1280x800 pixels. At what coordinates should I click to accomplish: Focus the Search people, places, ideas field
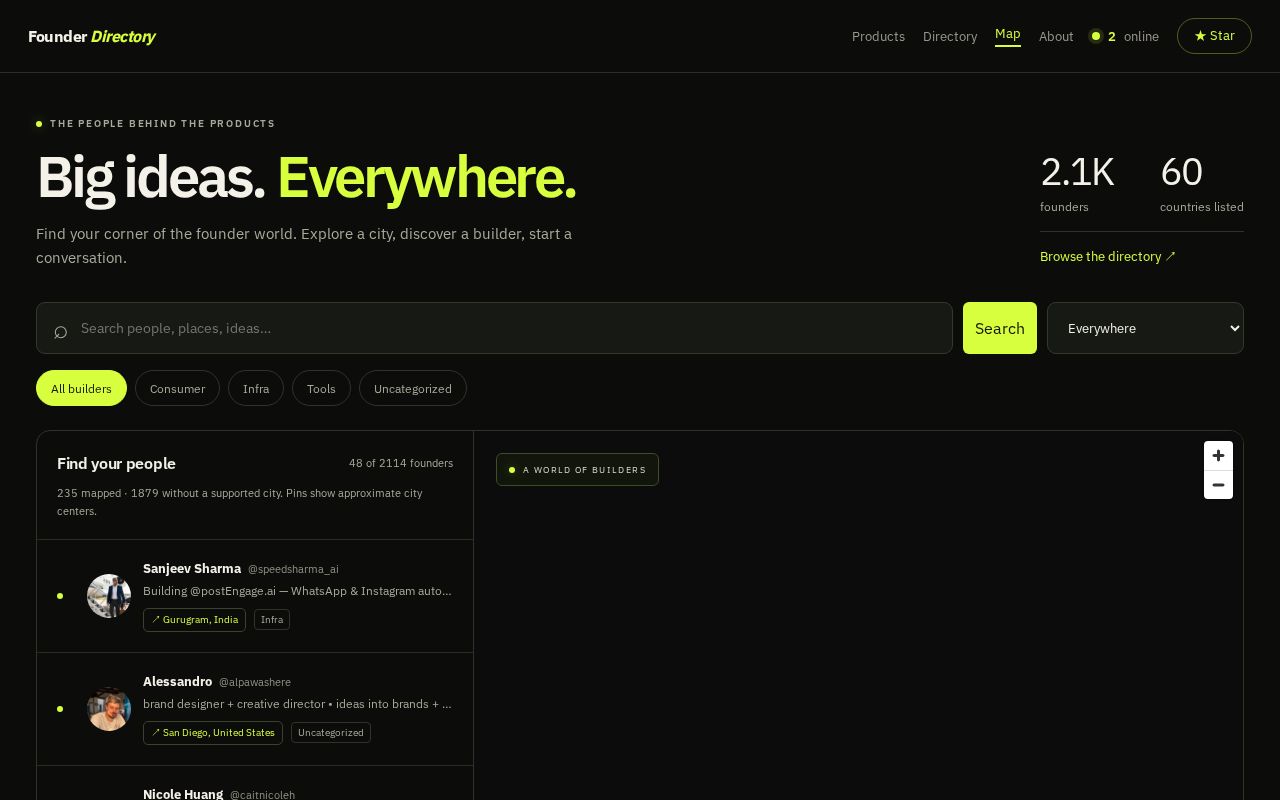click(x=494, y=328)
